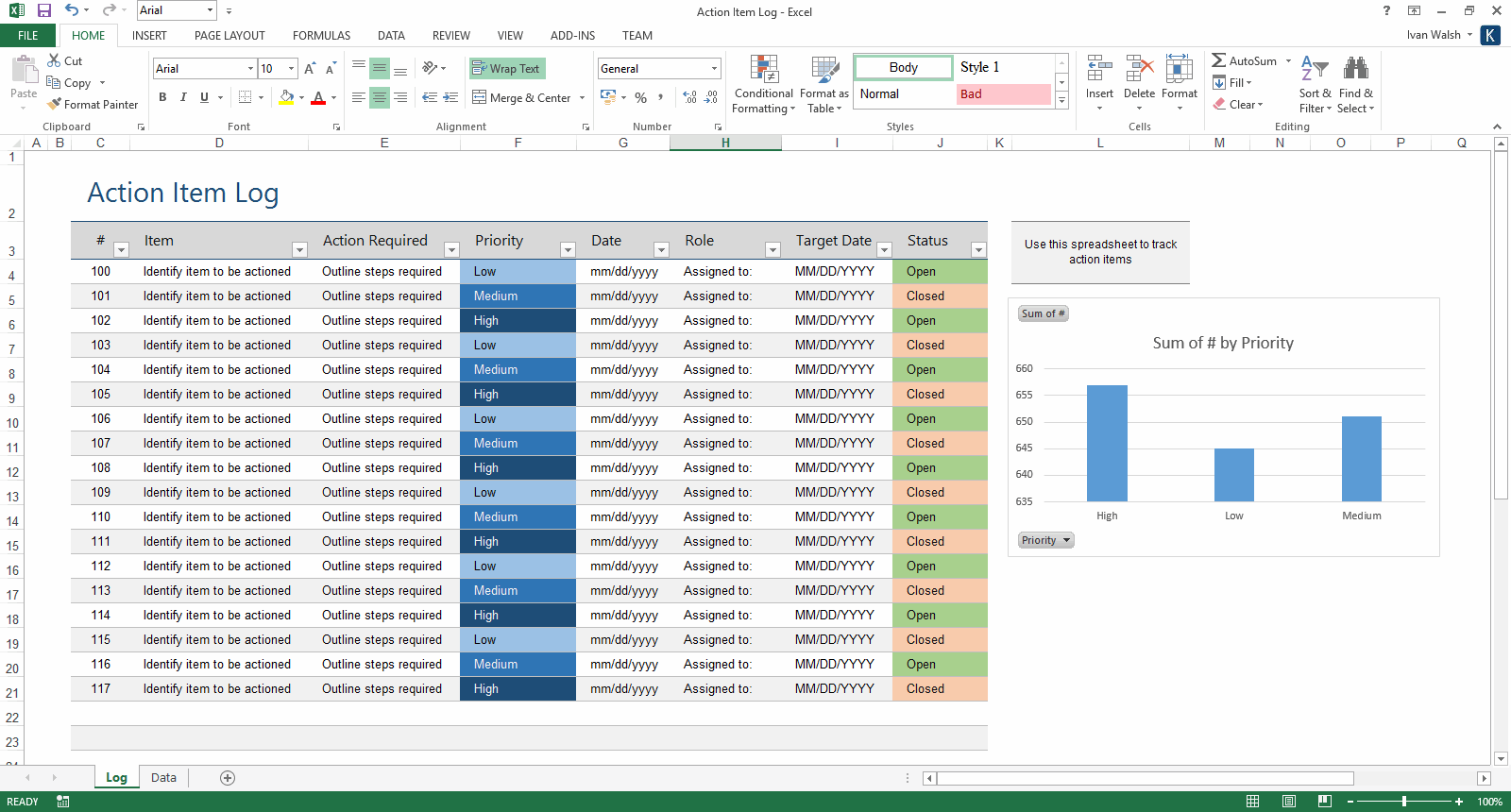Add a new sheet with plus icon
1511x812 pixels.
coord(228,778)
